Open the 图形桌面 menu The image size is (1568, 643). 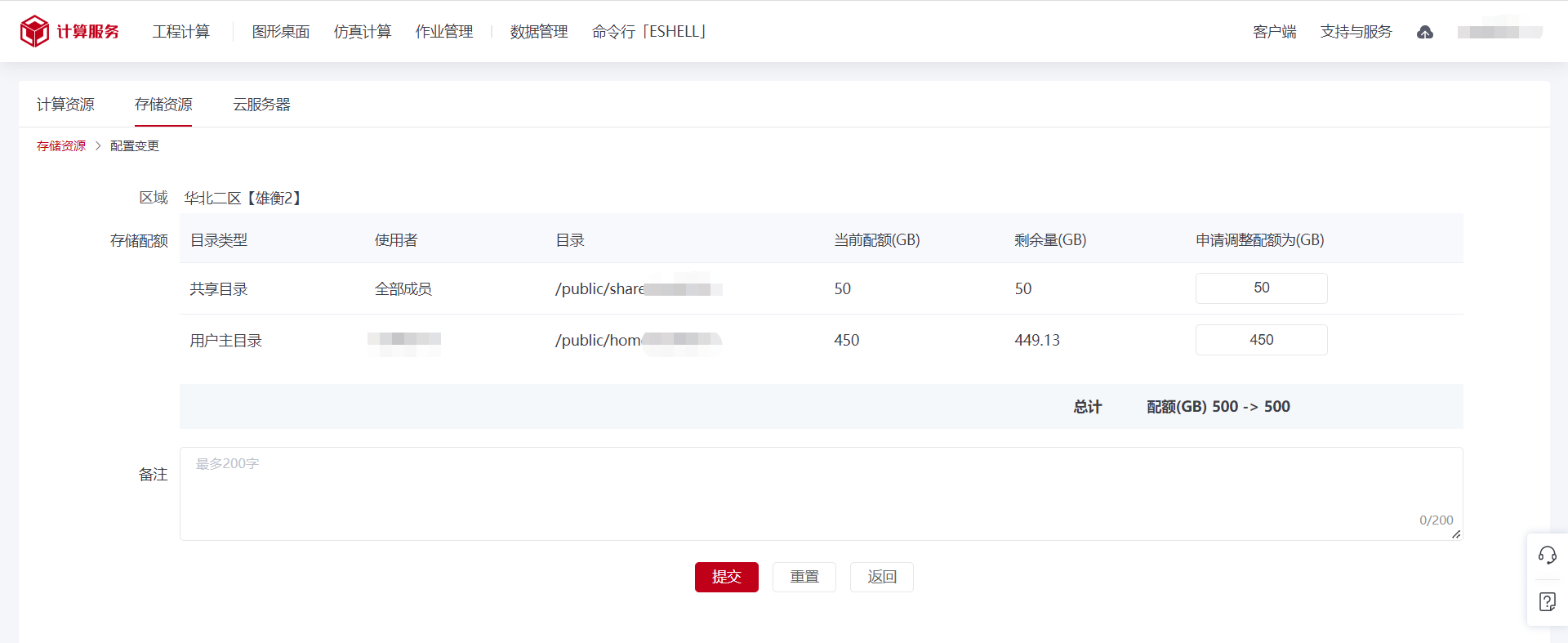click(281, 32)
